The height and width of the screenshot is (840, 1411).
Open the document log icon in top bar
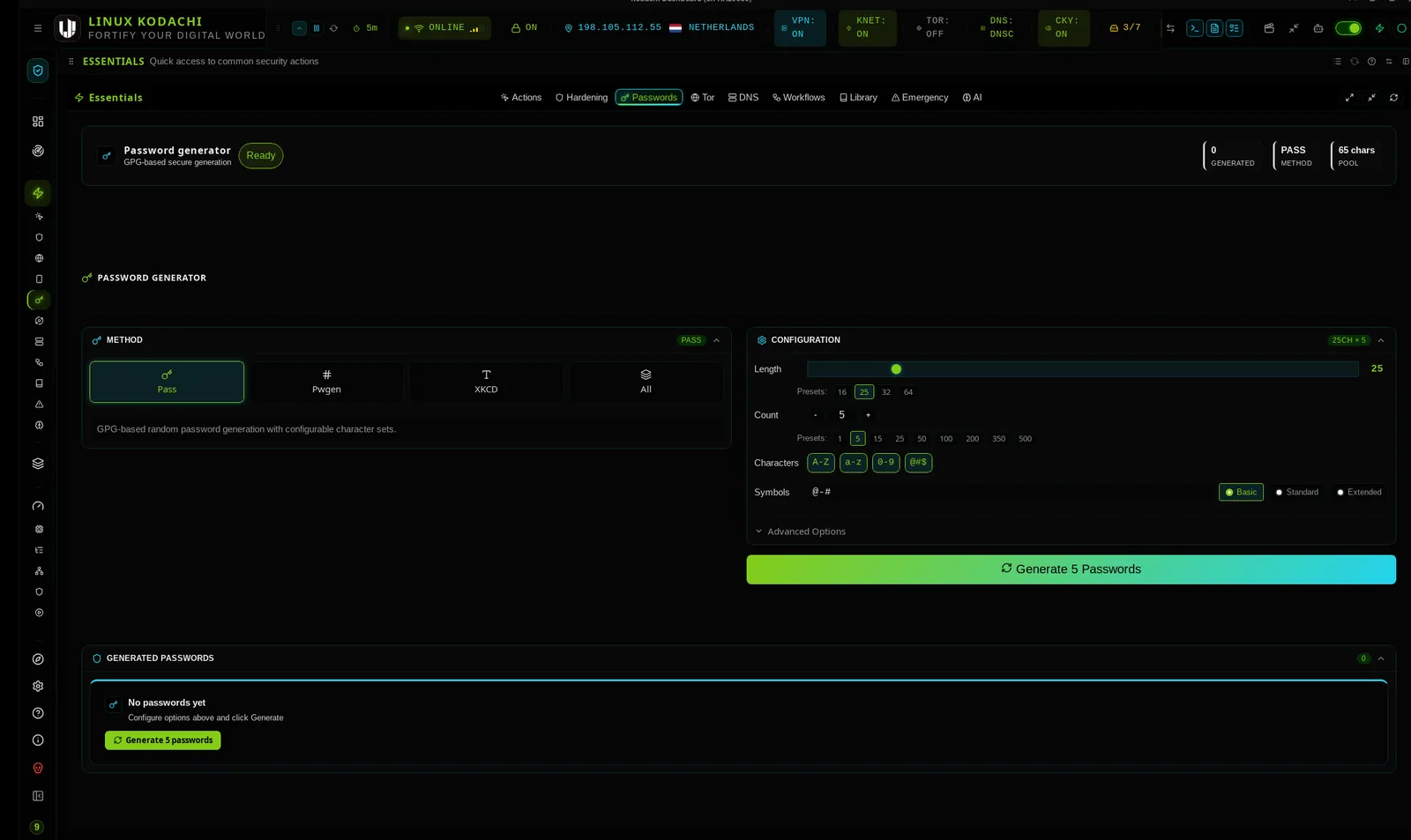[x=1214, y=28]
